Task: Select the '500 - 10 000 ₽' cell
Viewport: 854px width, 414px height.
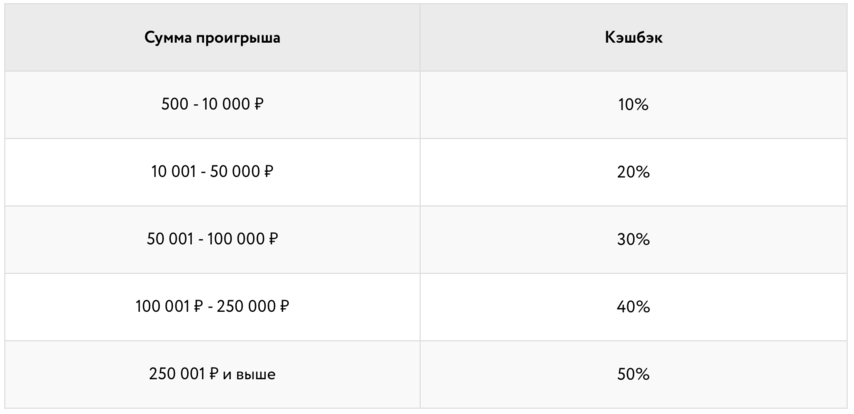Action: (x=212, y=105)
